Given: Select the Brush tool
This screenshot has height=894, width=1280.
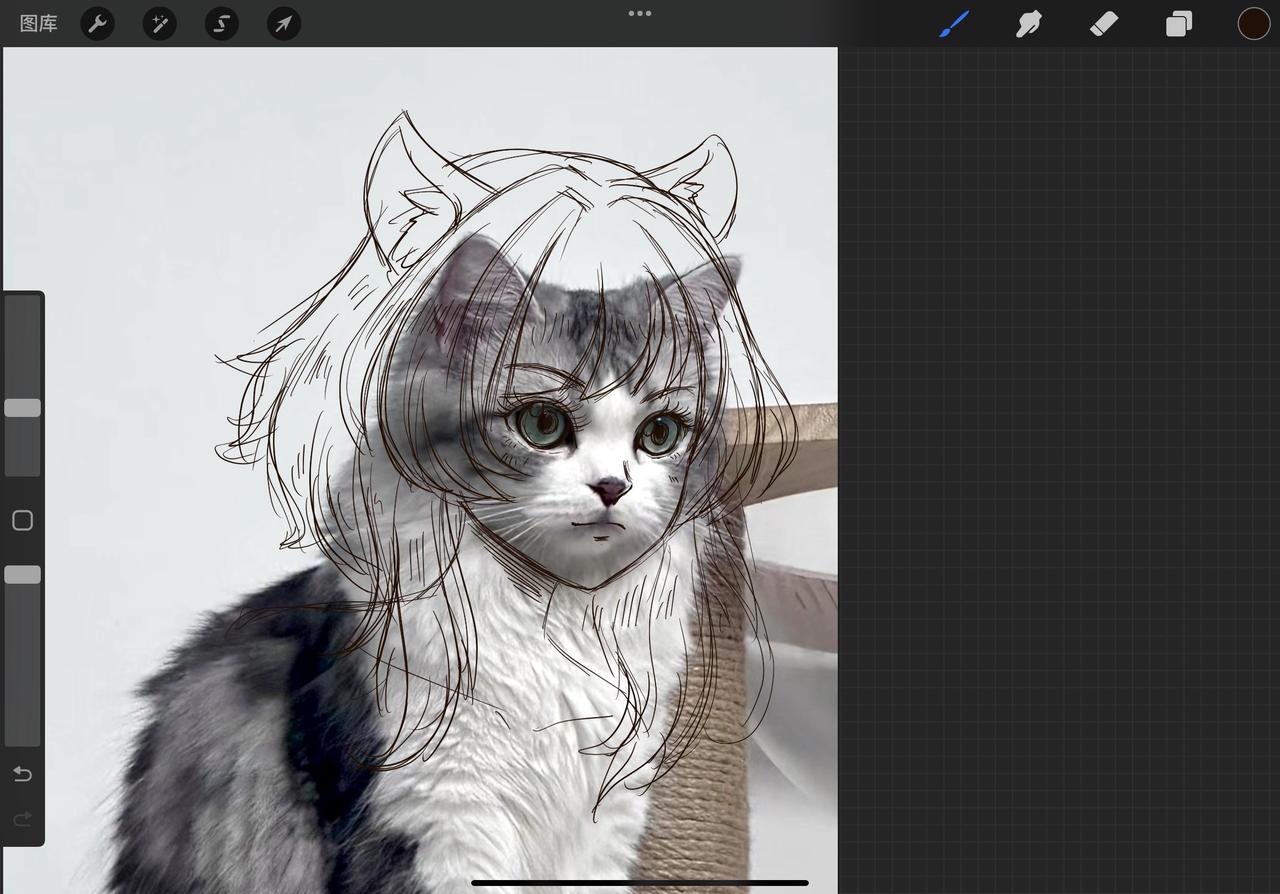Looking at the screenshot, I should tap(954, 24).
